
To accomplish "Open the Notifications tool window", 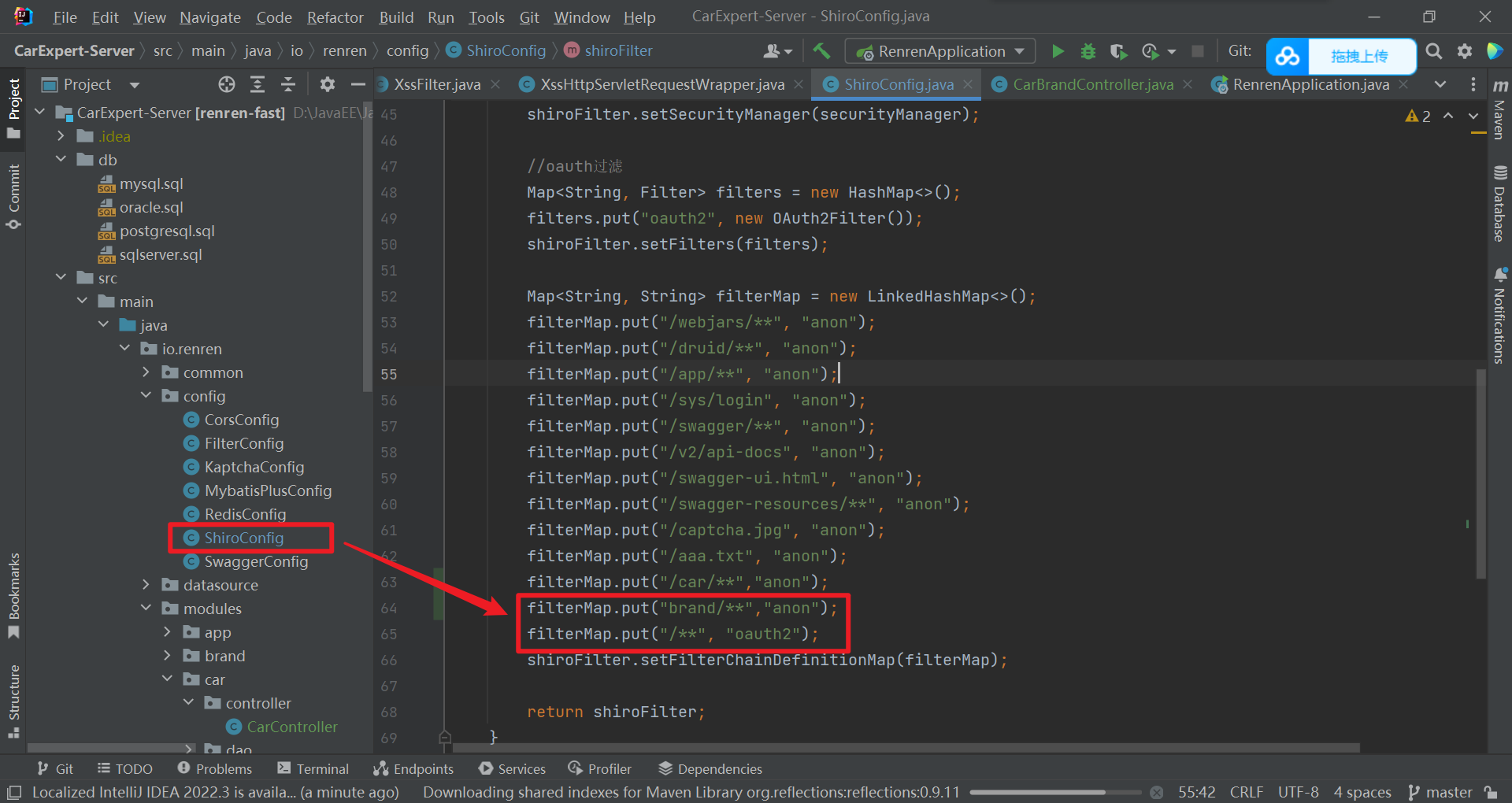I will (1499, 315).
